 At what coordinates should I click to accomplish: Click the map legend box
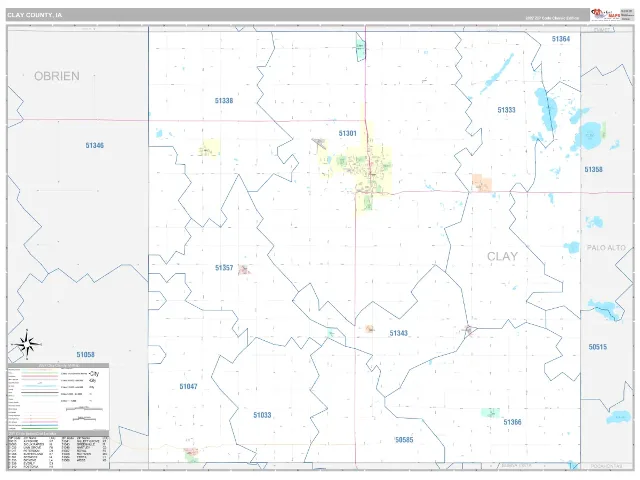[x=58, y=396]
